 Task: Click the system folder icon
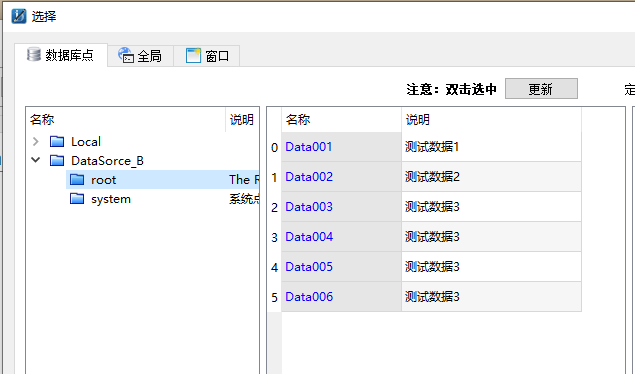tap(77, 199)
